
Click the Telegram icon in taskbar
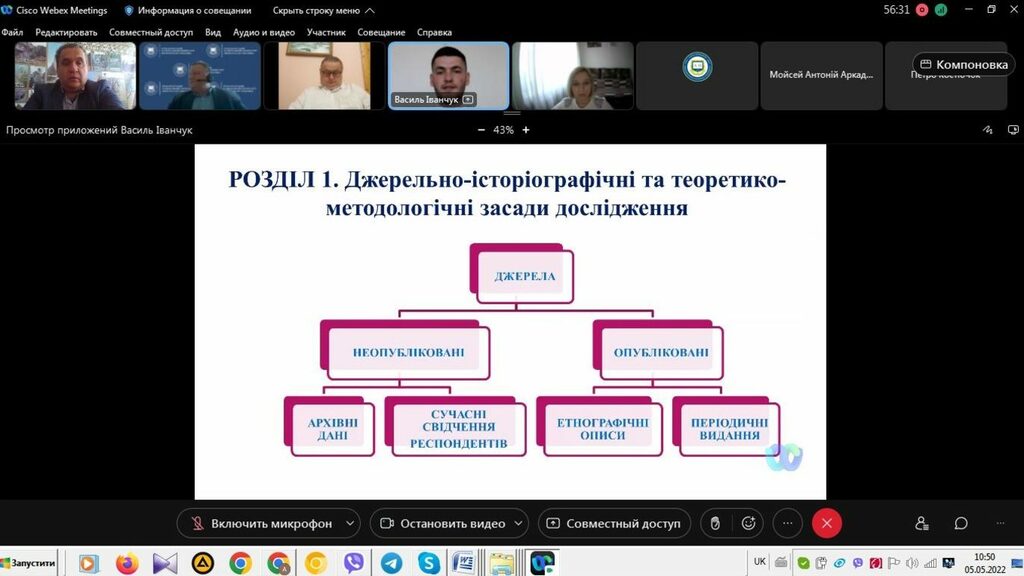coord(391,563)
